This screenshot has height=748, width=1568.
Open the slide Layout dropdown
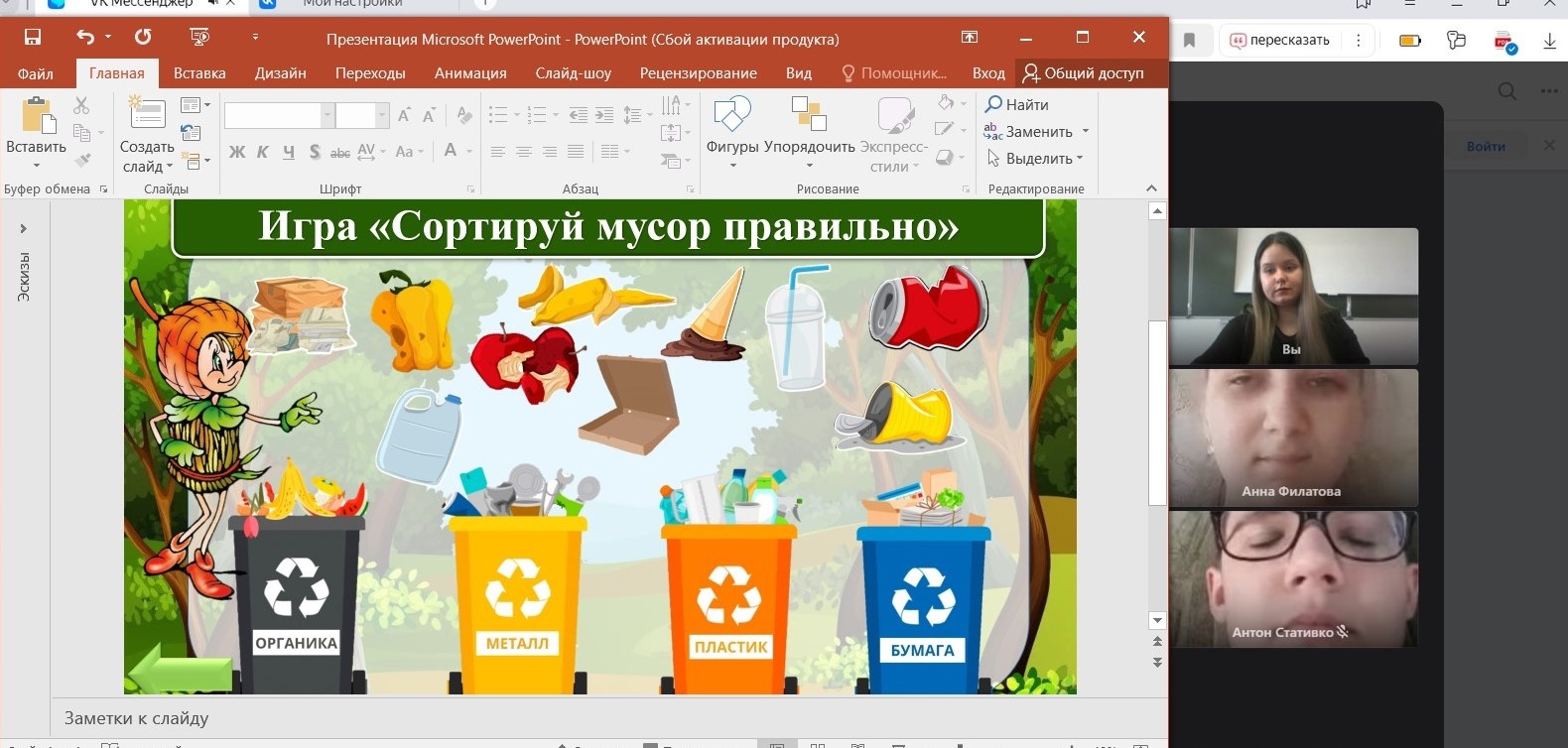[x=195, y=105]
